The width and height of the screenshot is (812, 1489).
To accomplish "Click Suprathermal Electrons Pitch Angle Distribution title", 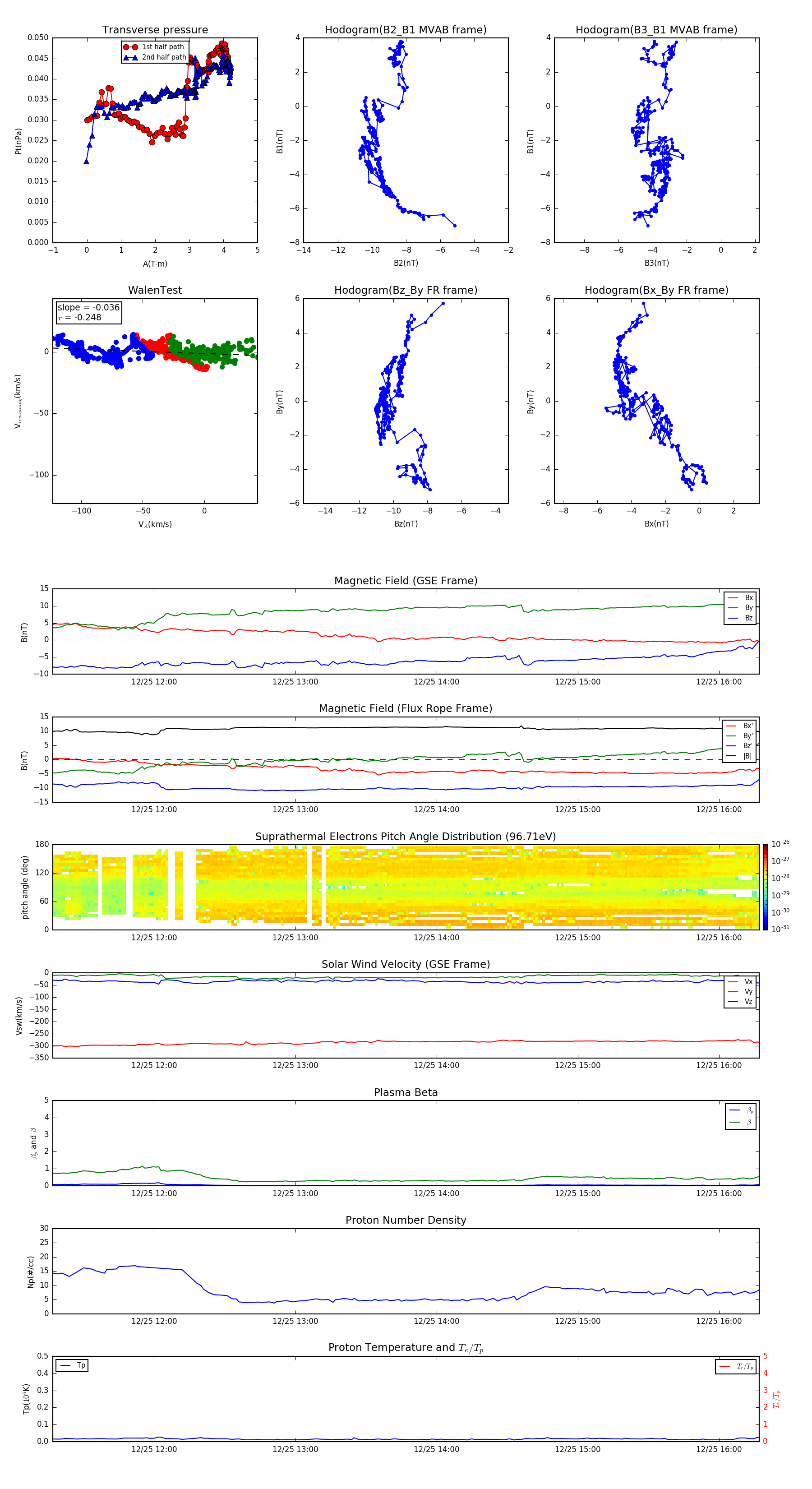I will pyautogui.click(x=406, y=837).
